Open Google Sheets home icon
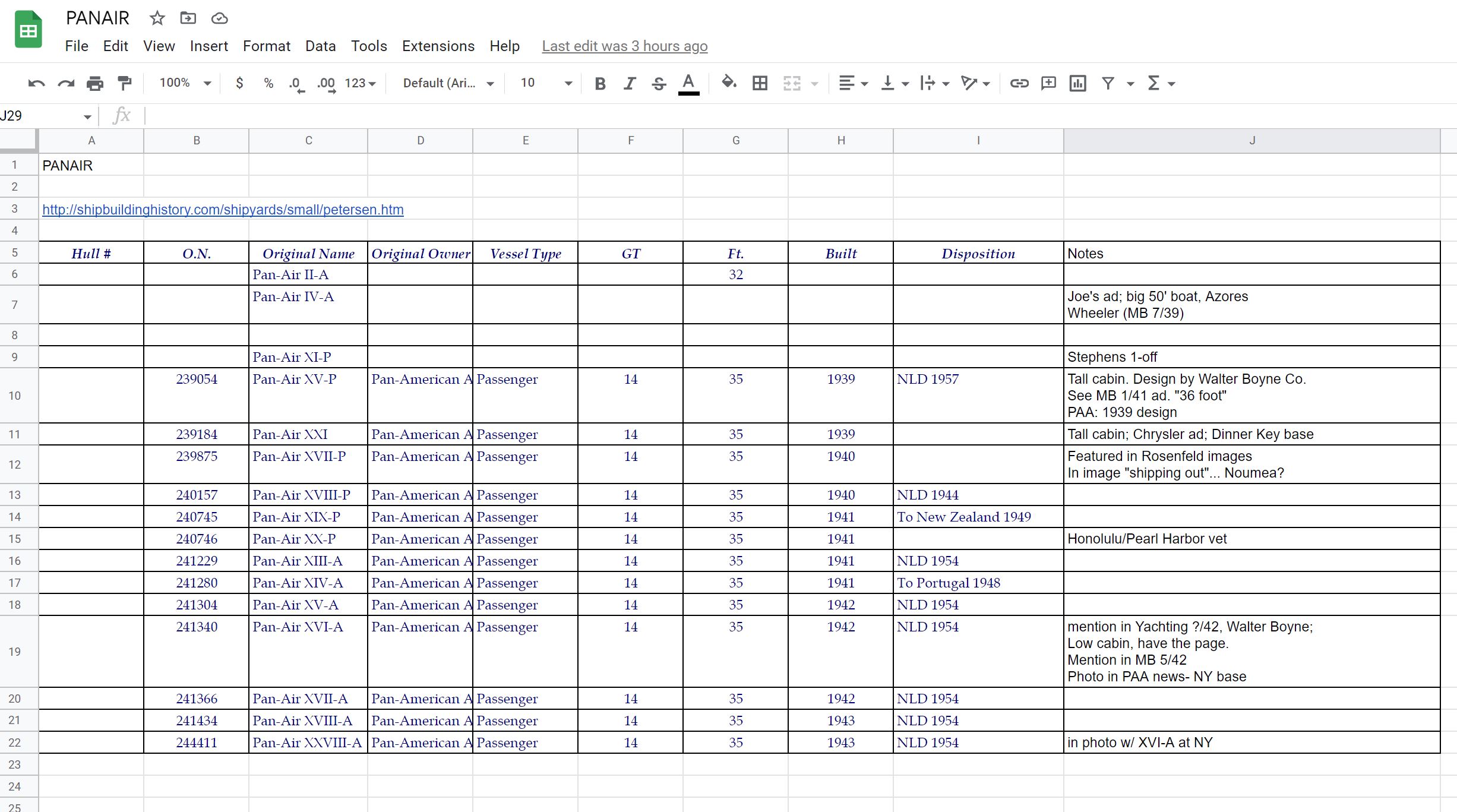Screen dimensions: 1457x812 [x=28, y=29]
